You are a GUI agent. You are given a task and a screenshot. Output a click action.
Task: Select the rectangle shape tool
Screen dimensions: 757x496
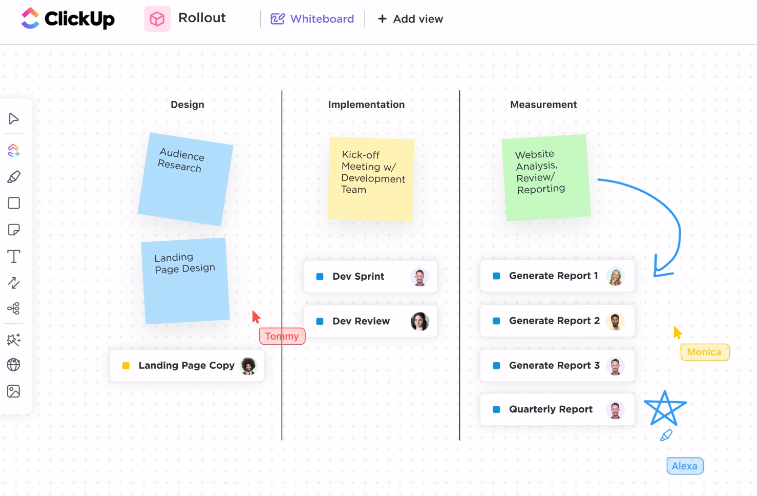[x=14, y=203]
